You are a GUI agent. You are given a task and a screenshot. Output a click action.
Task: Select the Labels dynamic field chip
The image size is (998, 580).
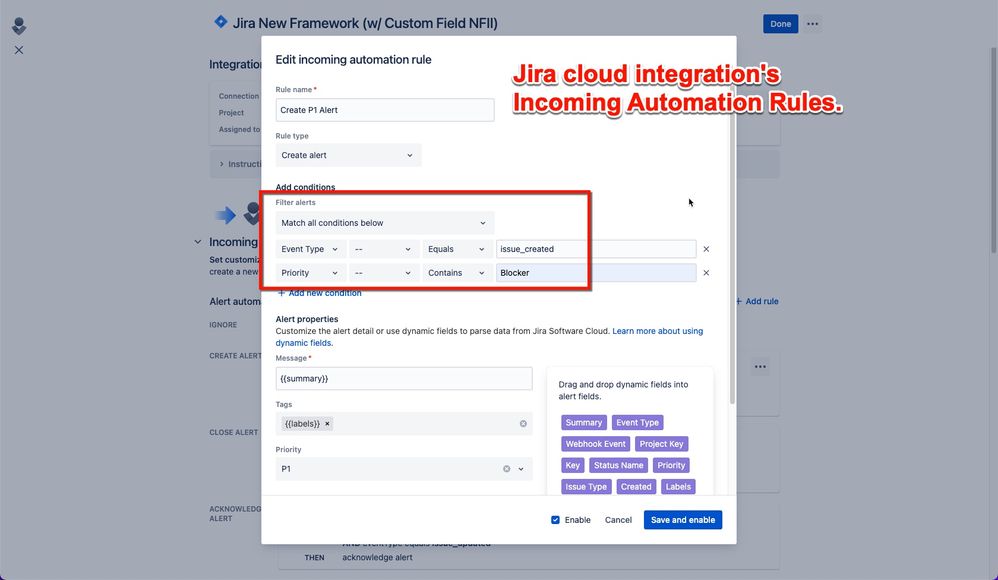point(678,486)
